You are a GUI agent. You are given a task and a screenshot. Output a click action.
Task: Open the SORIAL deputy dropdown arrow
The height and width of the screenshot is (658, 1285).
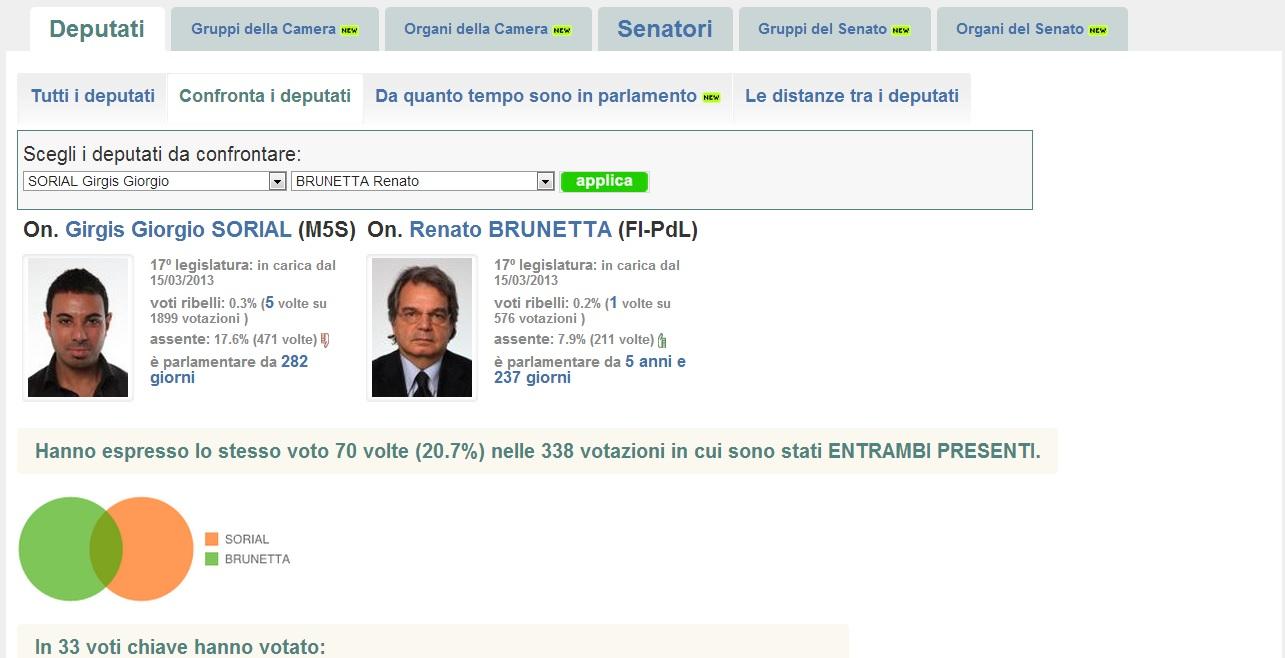[278, 181]
